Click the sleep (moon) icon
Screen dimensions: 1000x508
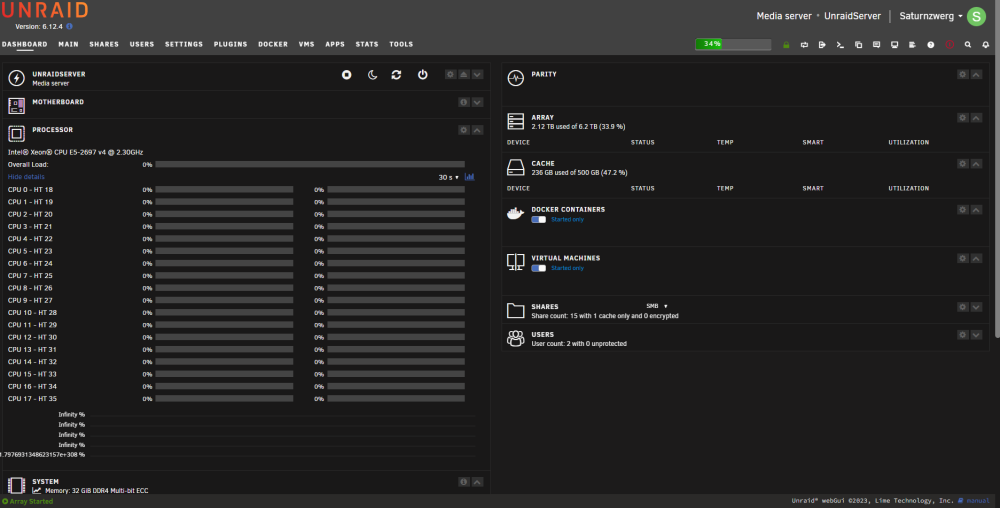(372, 75)
